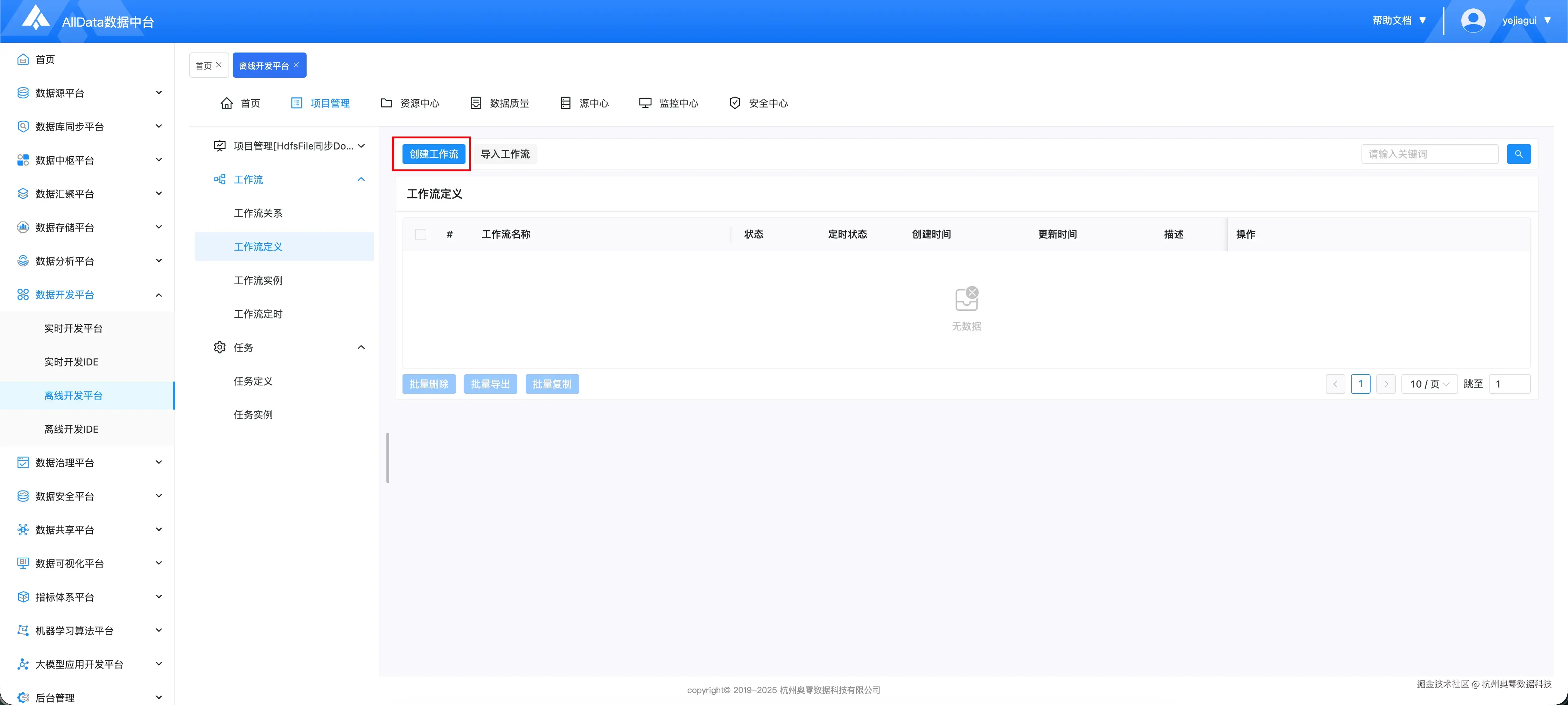Click the 创建工作流 button
The width and height of the screenshot is (1568, 705).
433,154
